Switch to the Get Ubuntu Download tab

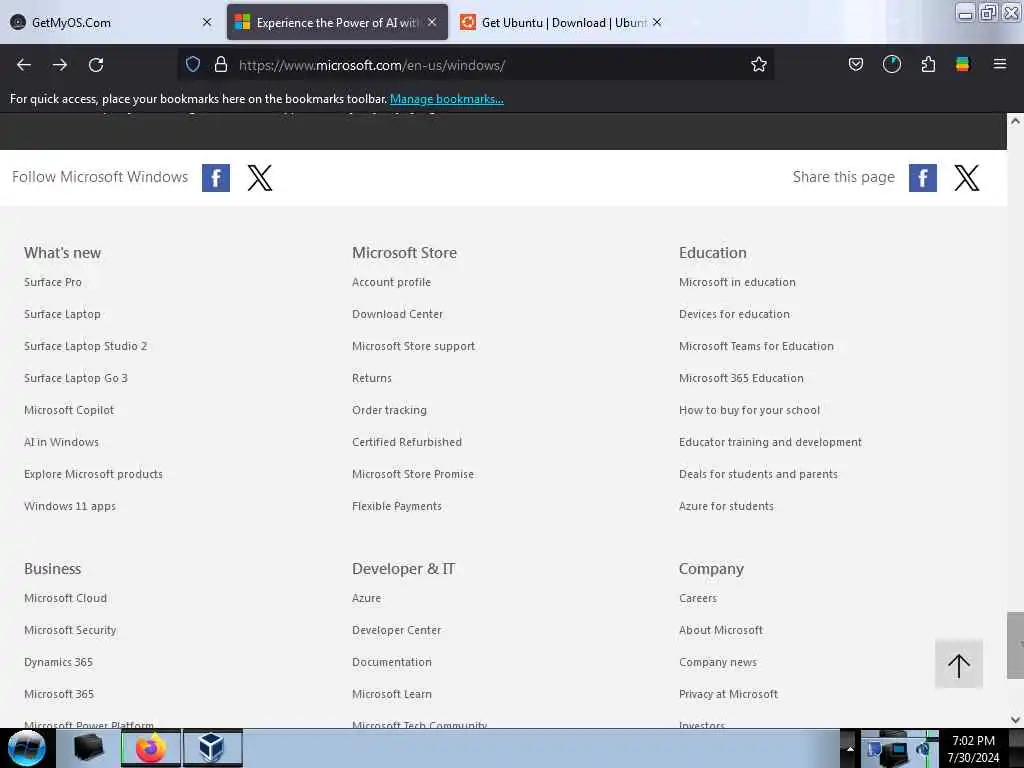coord(563,22)
